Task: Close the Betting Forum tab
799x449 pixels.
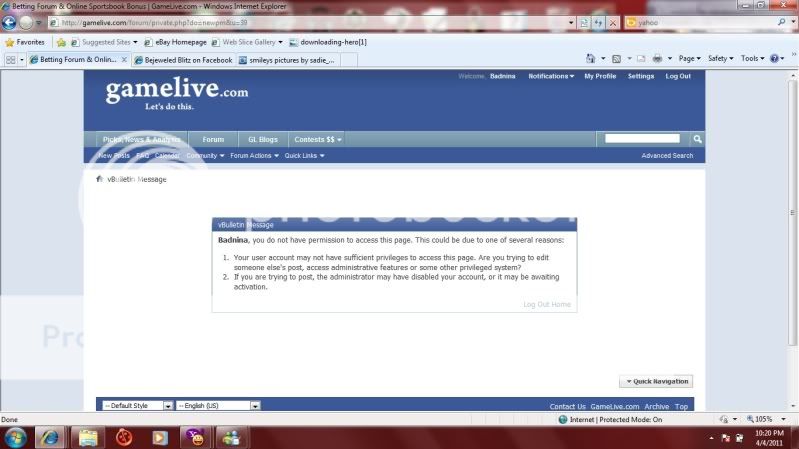Action: [x=124, y=60]
